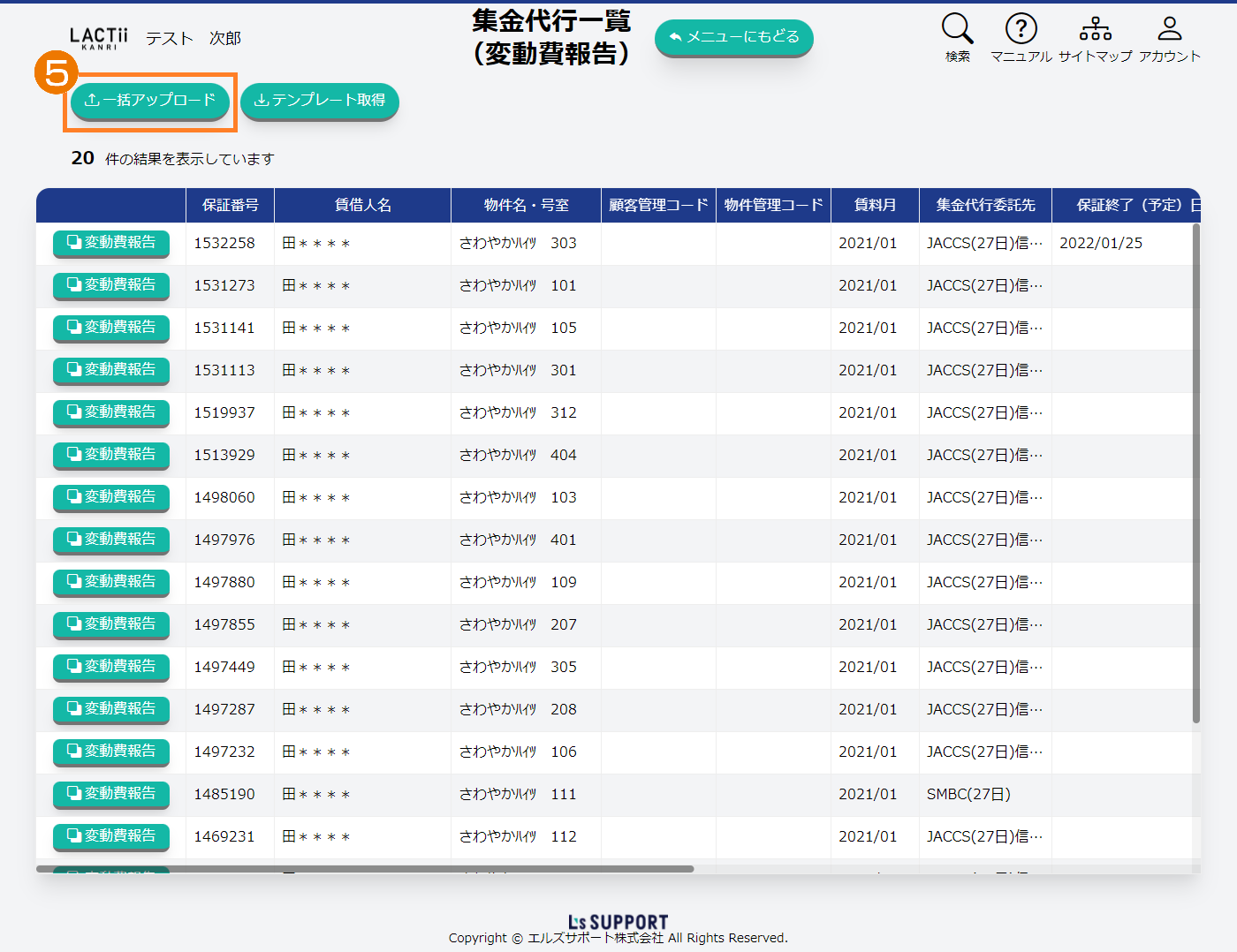Open 変動費報告 for guarantee 1532258

[x=111, y=243]
